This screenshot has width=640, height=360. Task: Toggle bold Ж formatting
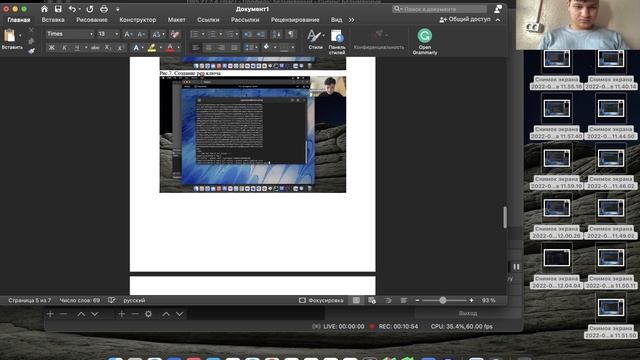[x=51, y=48]
